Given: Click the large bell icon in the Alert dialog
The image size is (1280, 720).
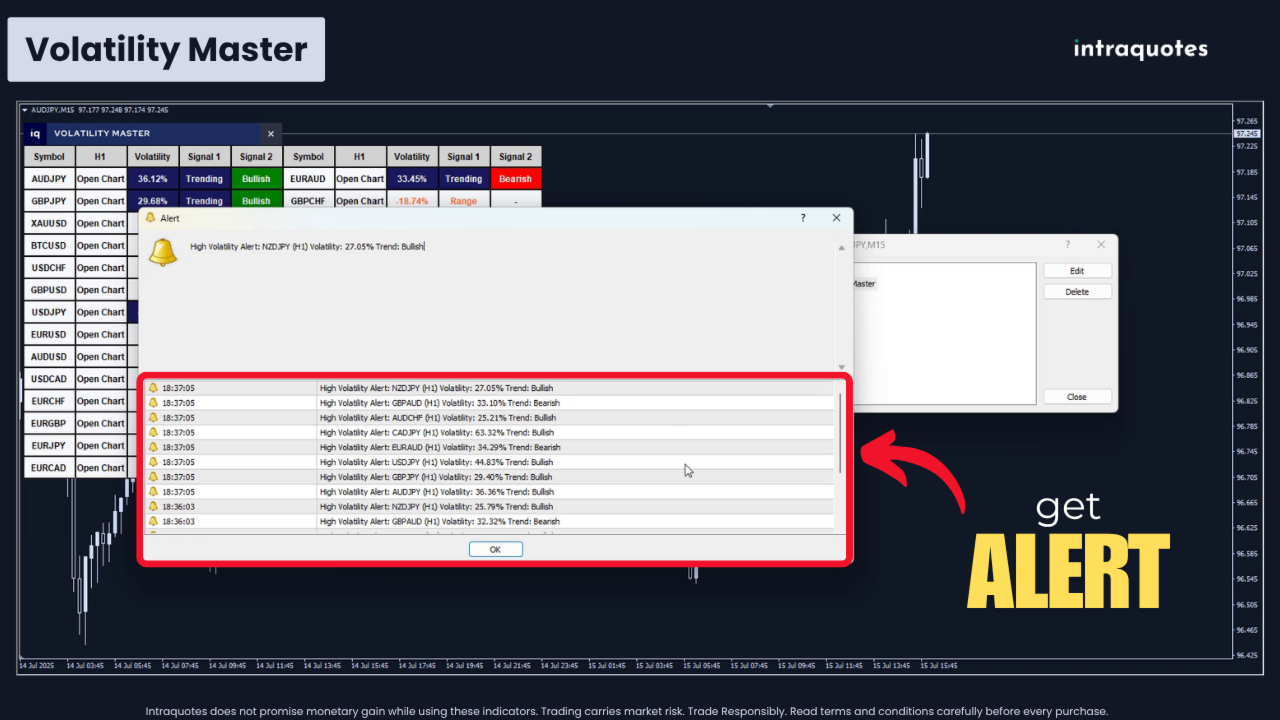Looking at the screenshot, I should tap(162, 252).
